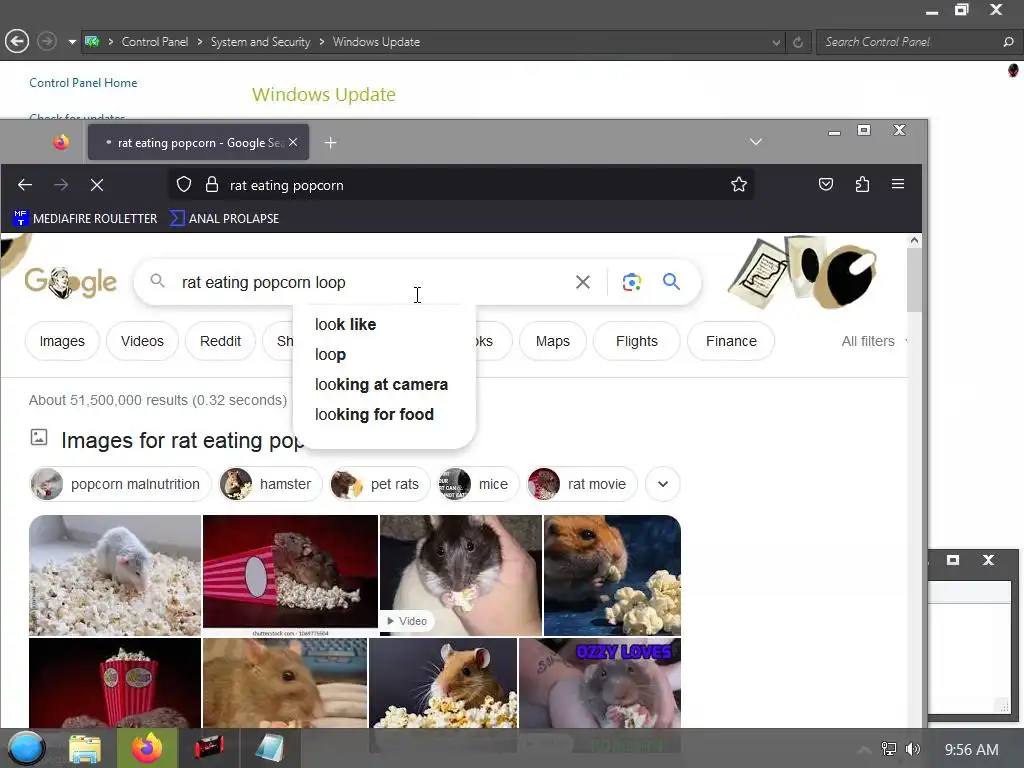Expand more image chips arrow
The image size is (1024, 768).
coord(663,484)
